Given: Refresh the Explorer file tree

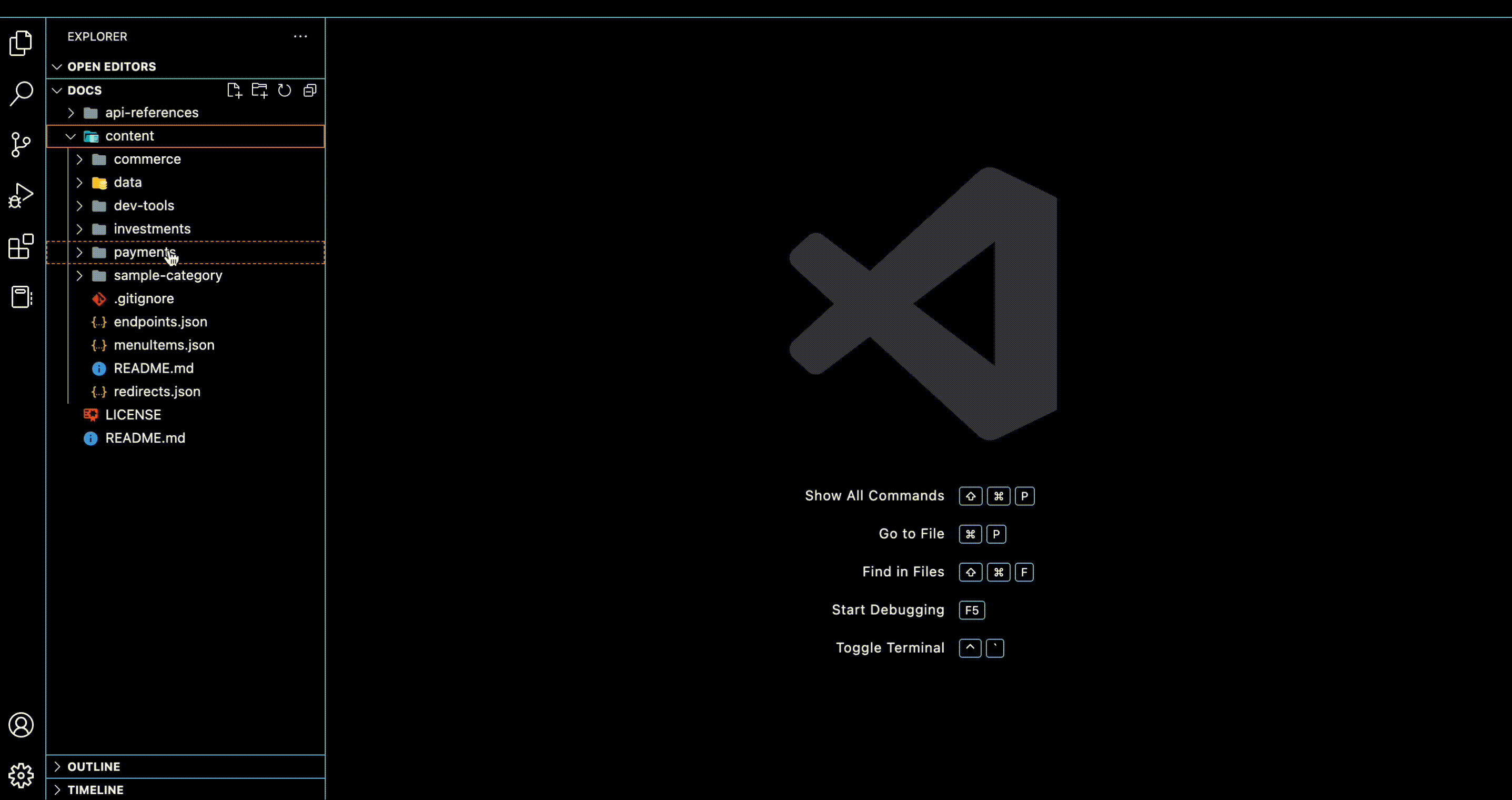Looking at the screenshot, I should [x=285, y=91].
